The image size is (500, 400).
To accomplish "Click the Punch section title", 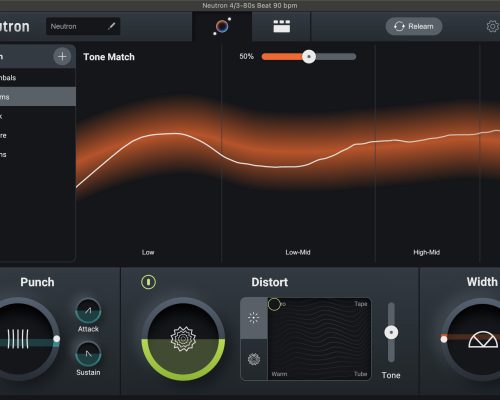I will pyautogui.click(x=37, y=282).
